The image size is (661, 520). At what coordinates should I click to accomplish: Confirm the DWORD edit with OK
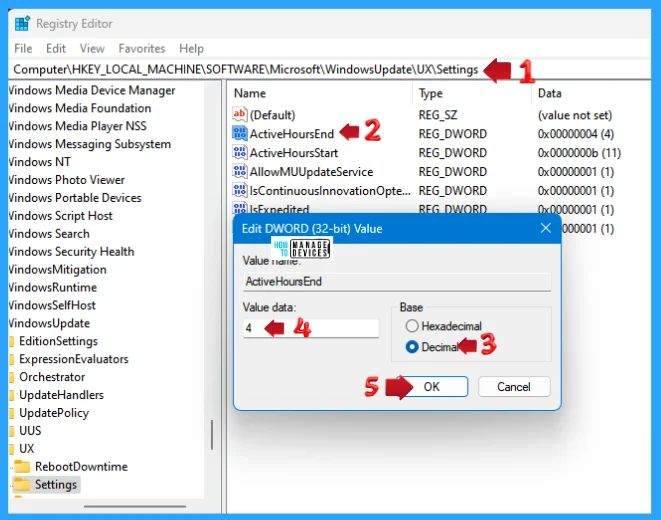tap(432, 386)
